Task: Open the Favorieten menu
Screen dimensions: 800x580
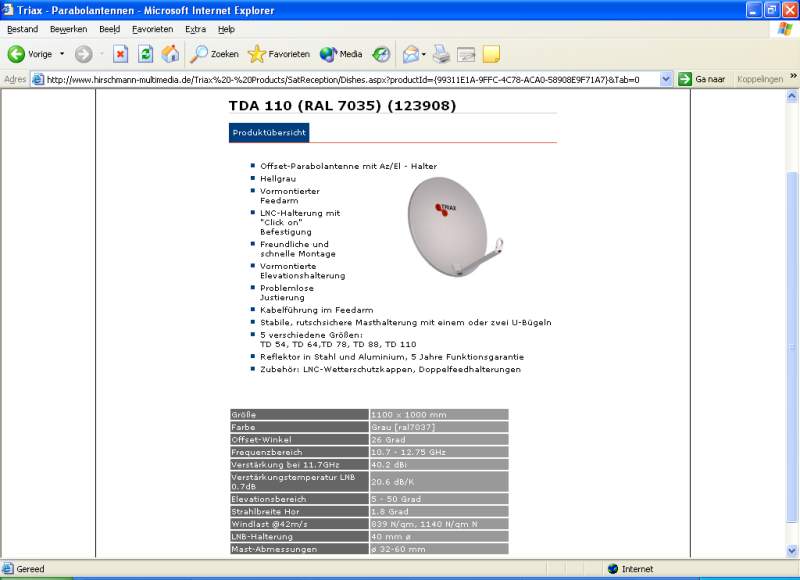Action: [x=153, y=29]
